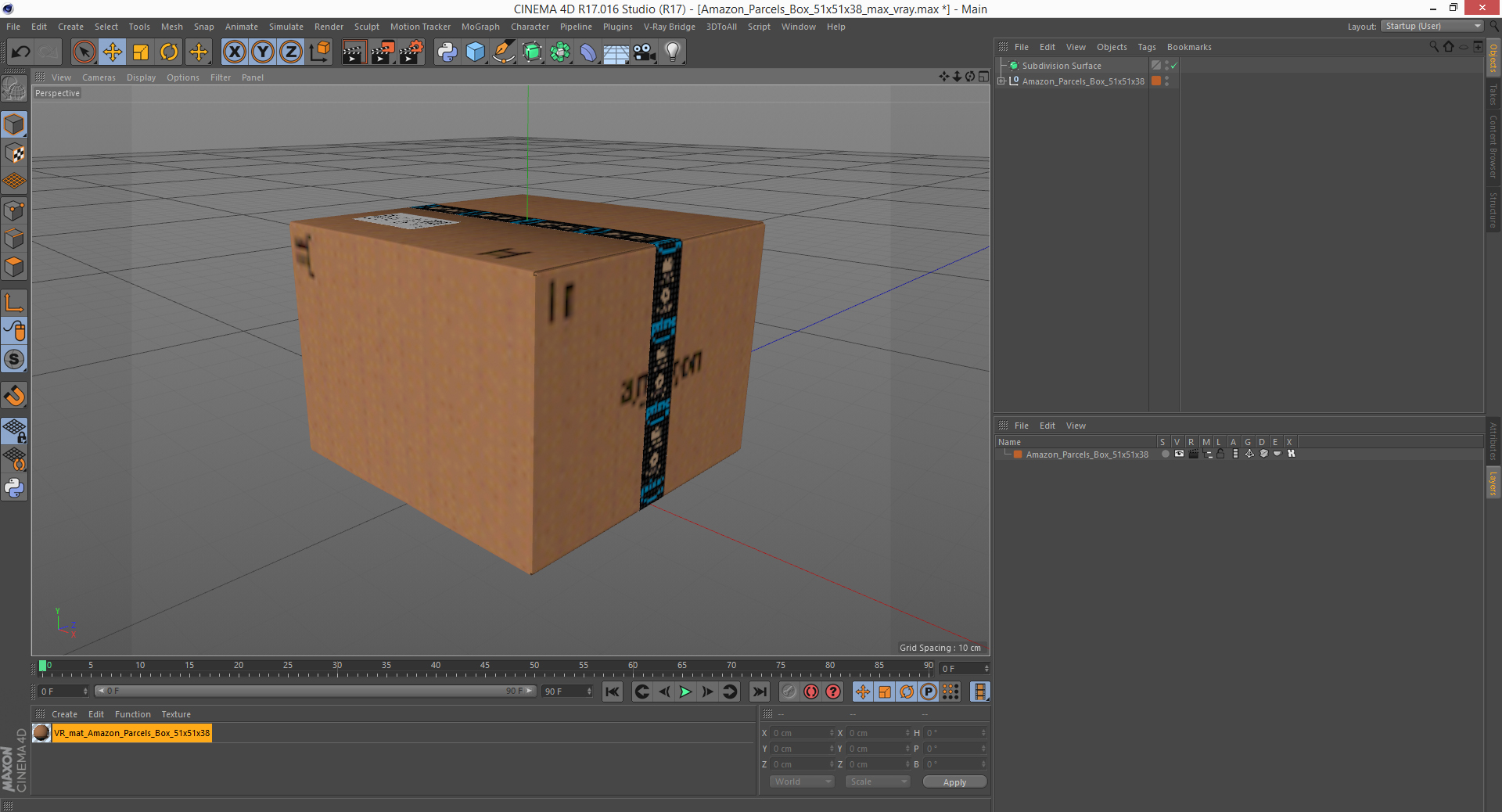Open the MoGraph menu
This screenshot has height=812, width=1502.
(480, 27)
